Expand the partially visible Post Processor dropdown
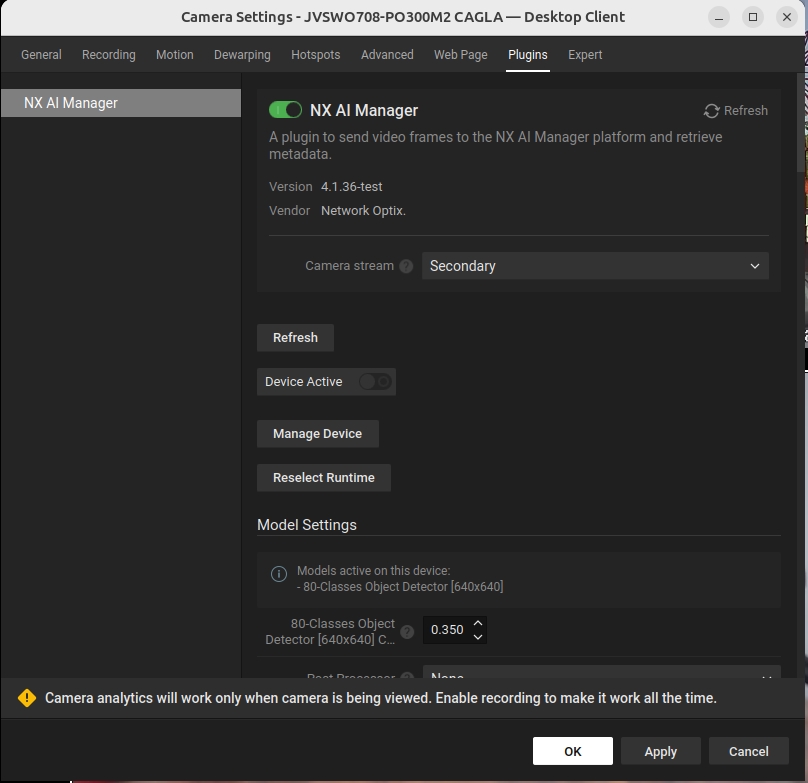The height and width of the screenshot is (783, 808). [601, 672]
